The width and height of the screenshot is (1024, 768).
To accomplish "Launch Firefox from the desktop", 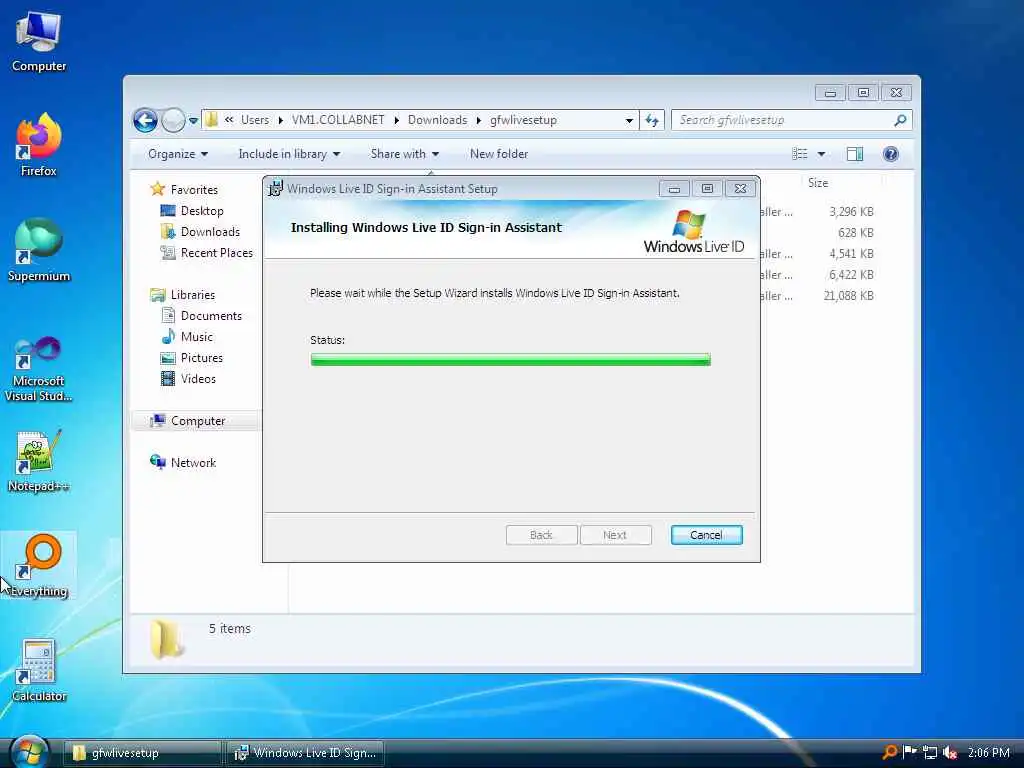I will pos(39,145).
